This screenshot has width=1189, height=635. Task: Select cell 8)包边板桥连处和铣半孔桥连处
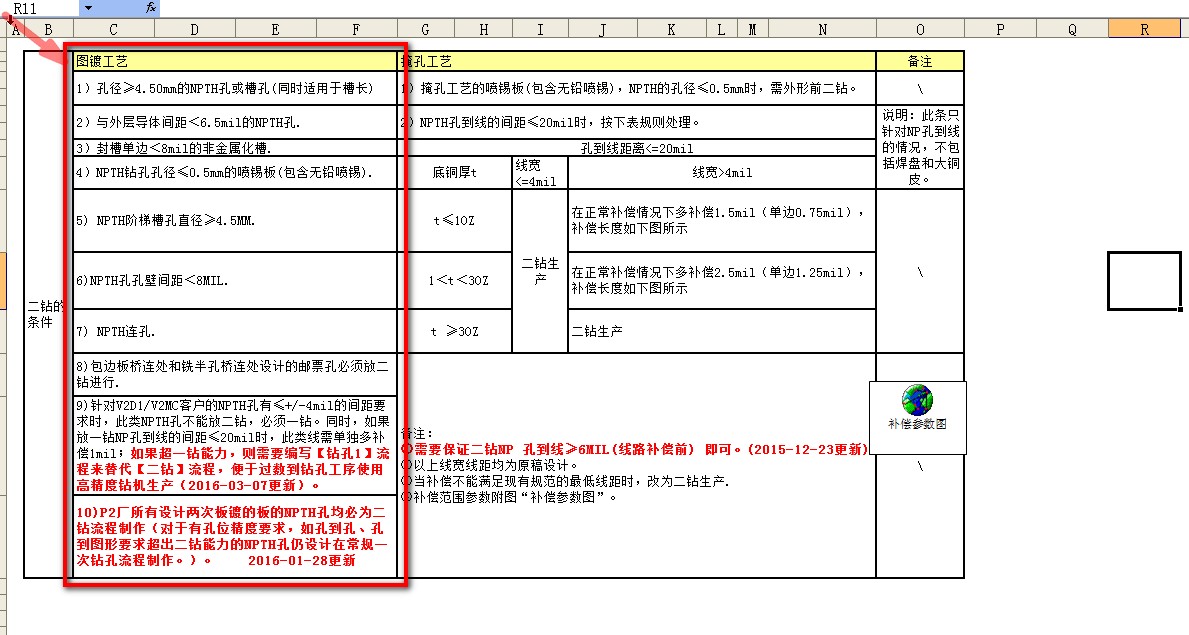(235, 374)
